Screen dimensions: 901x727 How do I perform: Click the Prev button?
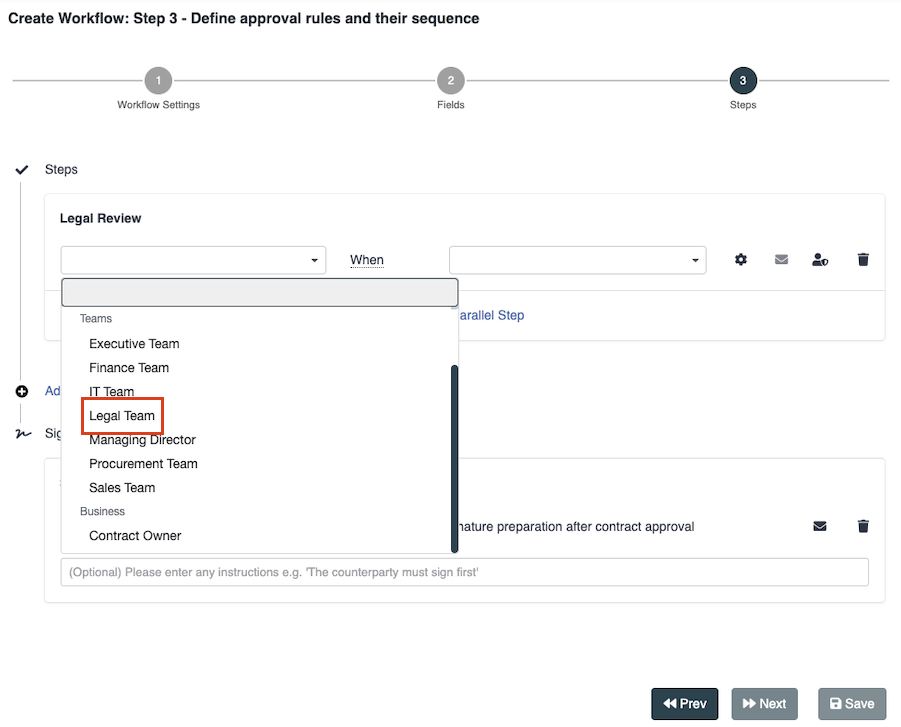(x=685, y=703)
